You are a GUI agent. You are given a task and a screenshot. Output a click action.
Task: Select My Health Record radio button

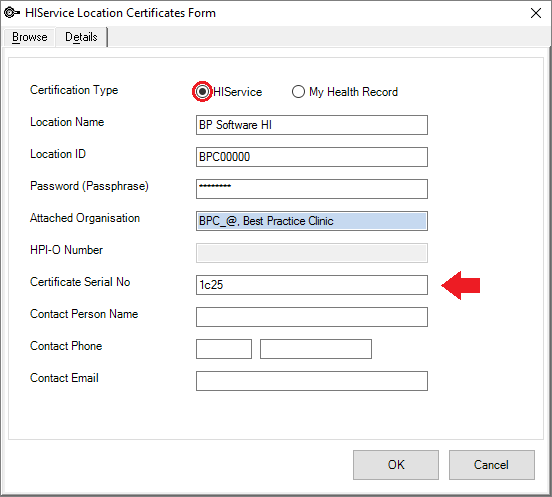point(298,92)
